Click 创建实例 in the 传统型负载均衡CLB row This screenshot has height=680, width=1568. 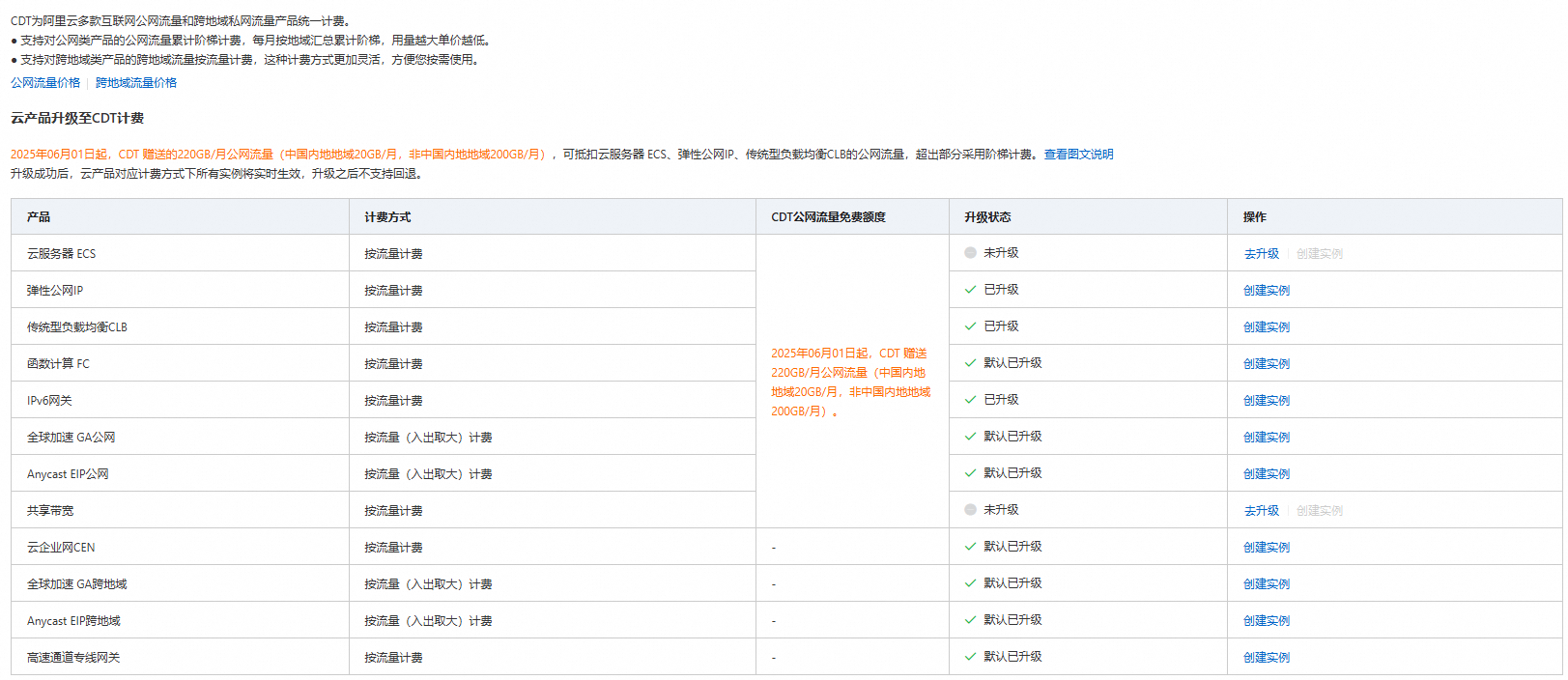(x=1267, y=327)
